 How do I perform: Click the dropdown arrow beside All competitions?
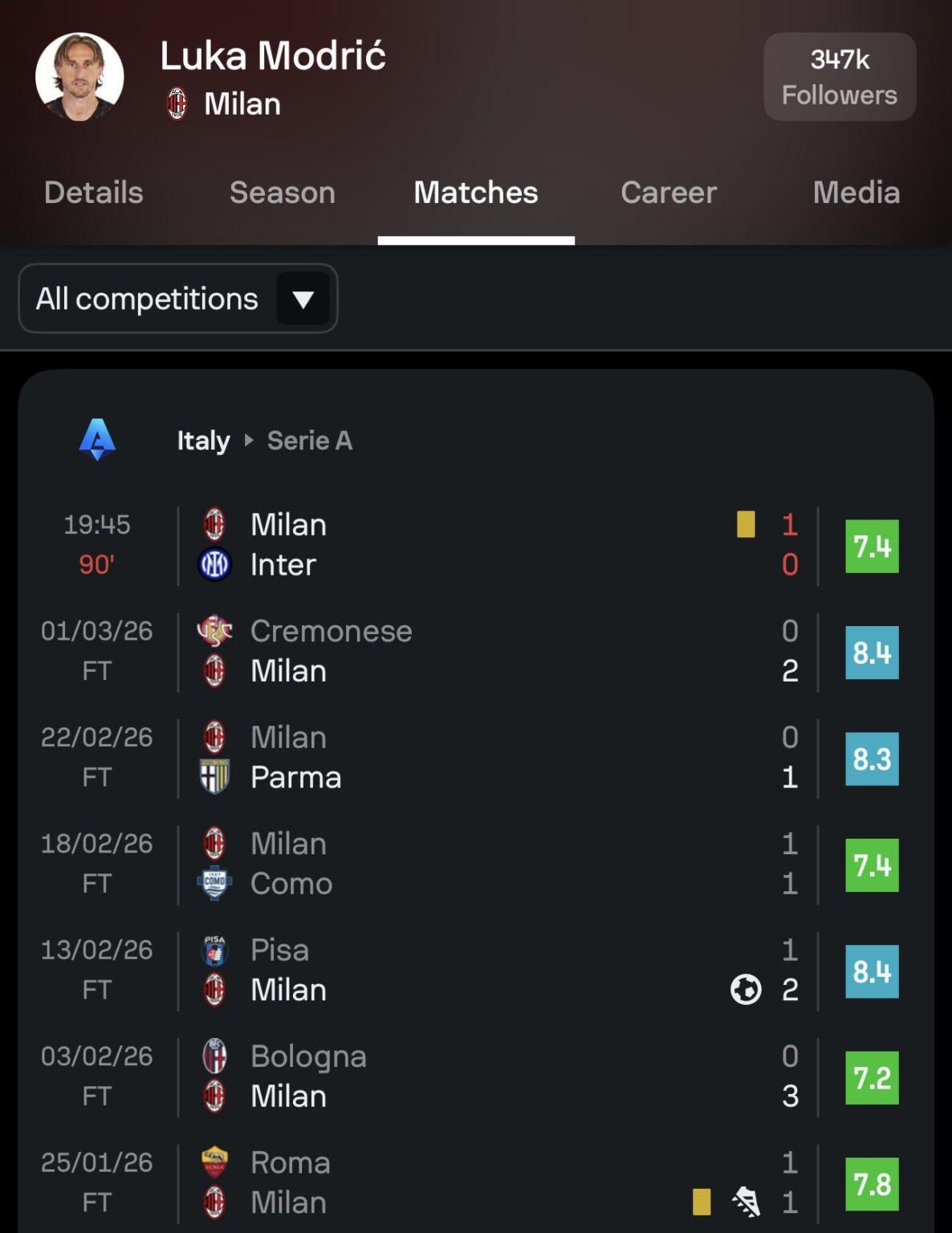tap(303, 299)
